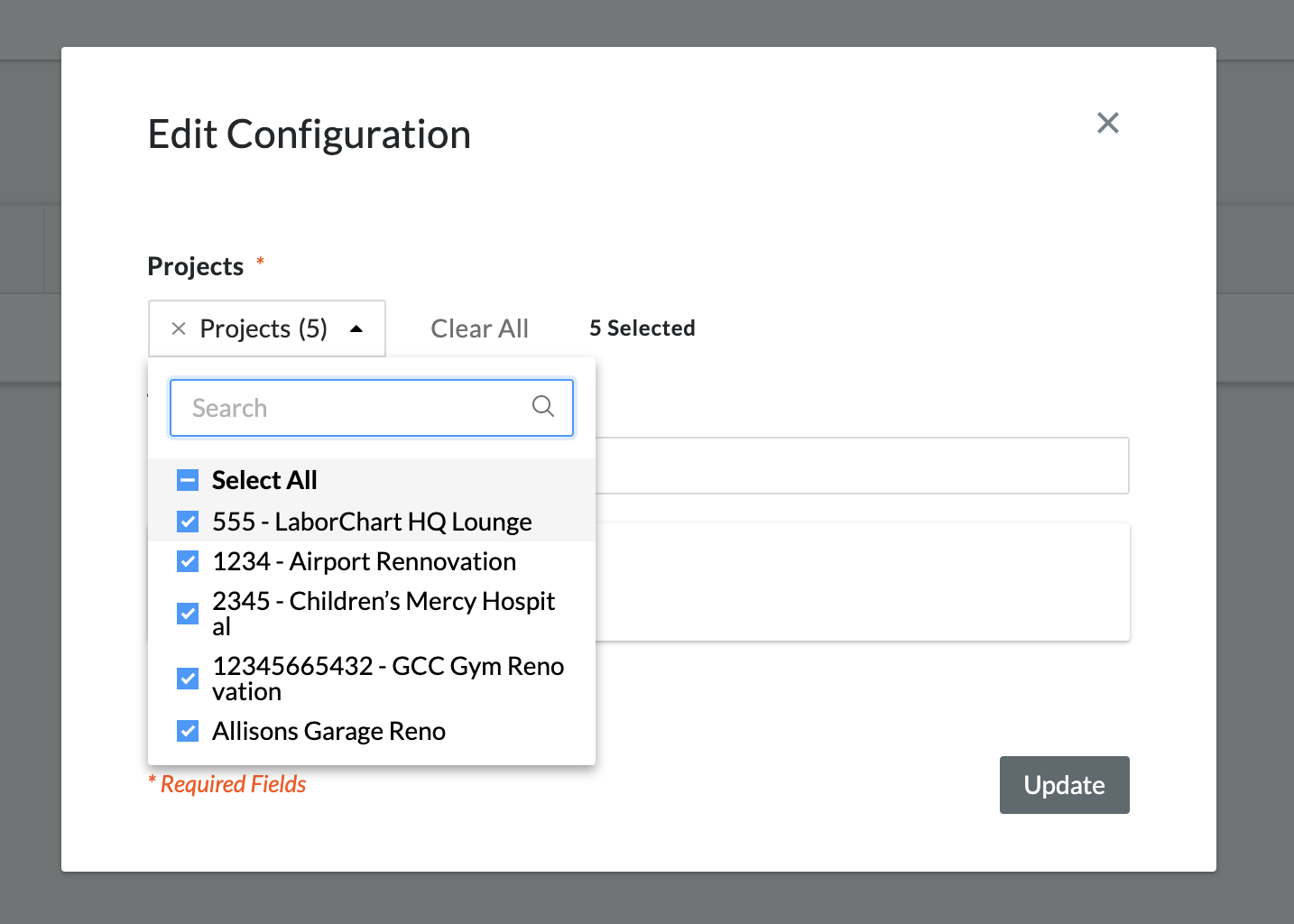
Task: Click the 5 Selected counter text
Action: pyautogui.click(x=642, y=328)
